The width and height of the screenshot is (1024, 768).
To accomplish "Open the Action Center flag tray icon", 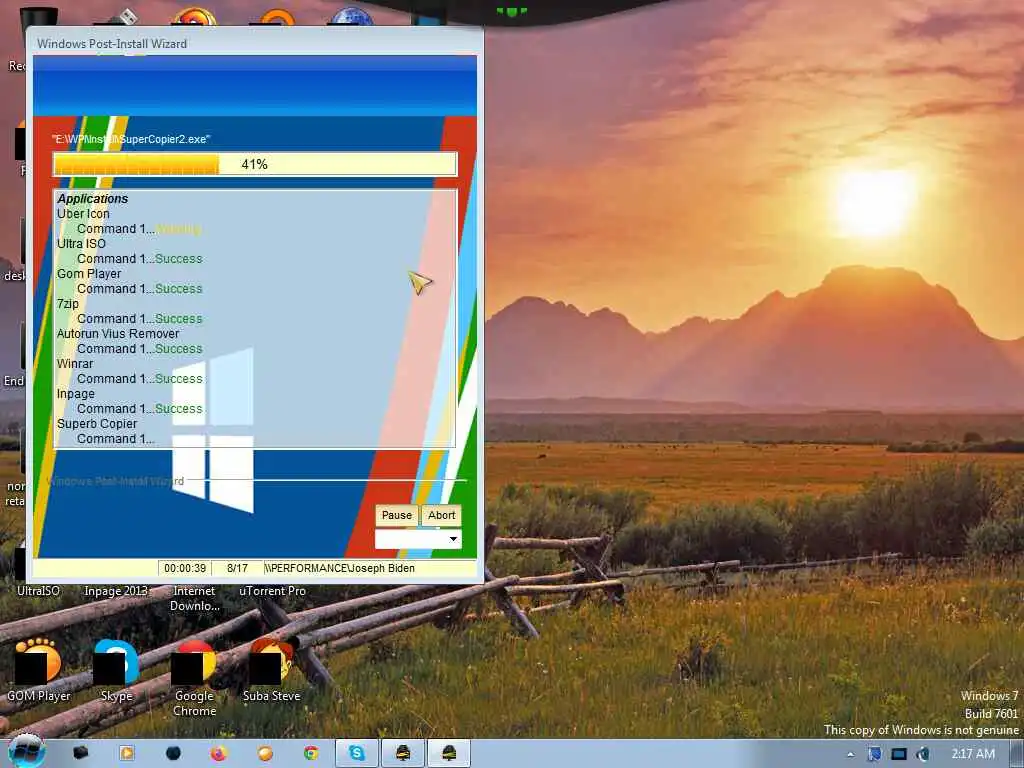I will point(874,754).
